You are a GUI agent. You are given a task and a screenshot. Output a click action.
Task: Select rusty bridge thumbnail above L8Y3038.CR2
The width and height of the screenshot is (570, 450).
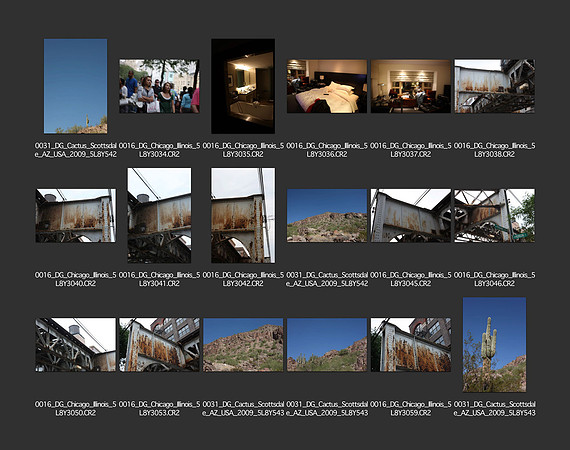494,86
